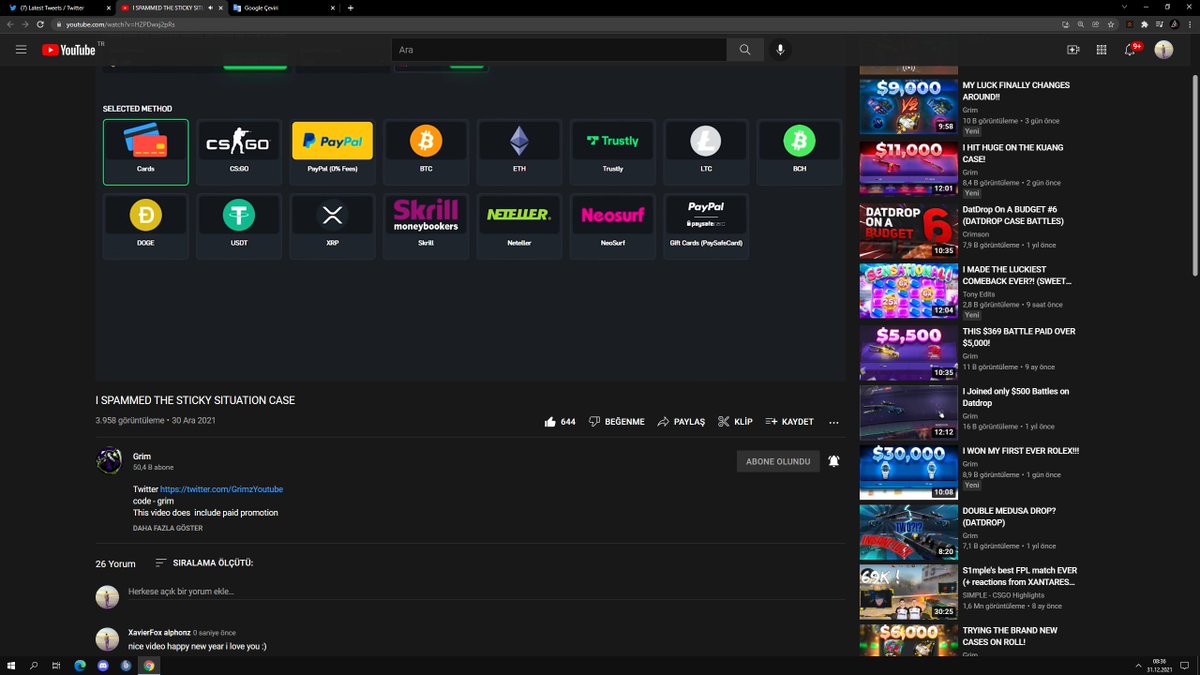Open the SIRALAMA ÖLÇÜTÜ sort dropdown
This screenshot has width=1200, height=675.
click(205, 563)
